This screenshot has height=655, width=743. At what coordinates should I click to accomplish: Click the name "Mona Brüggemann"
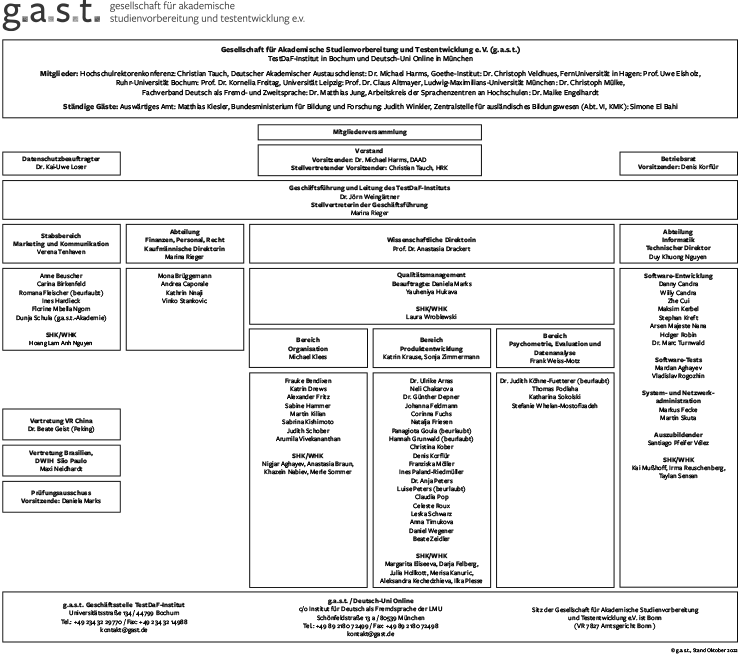point(185,276)
